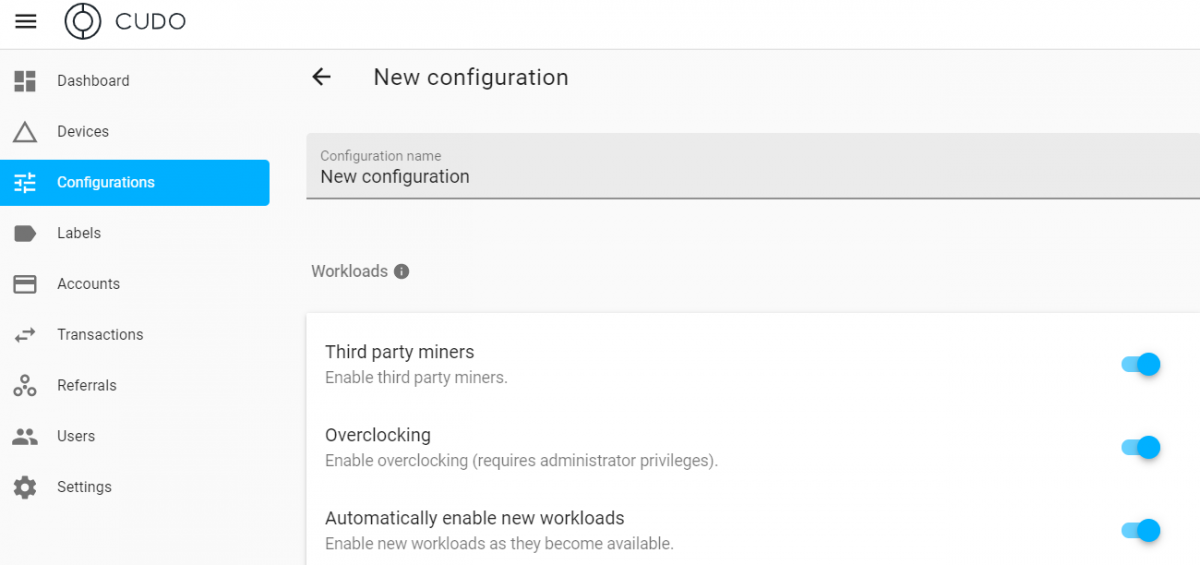Disable the Third party miners toggle
Viewport: 1200px width, 565px height.
(1141, 364)
